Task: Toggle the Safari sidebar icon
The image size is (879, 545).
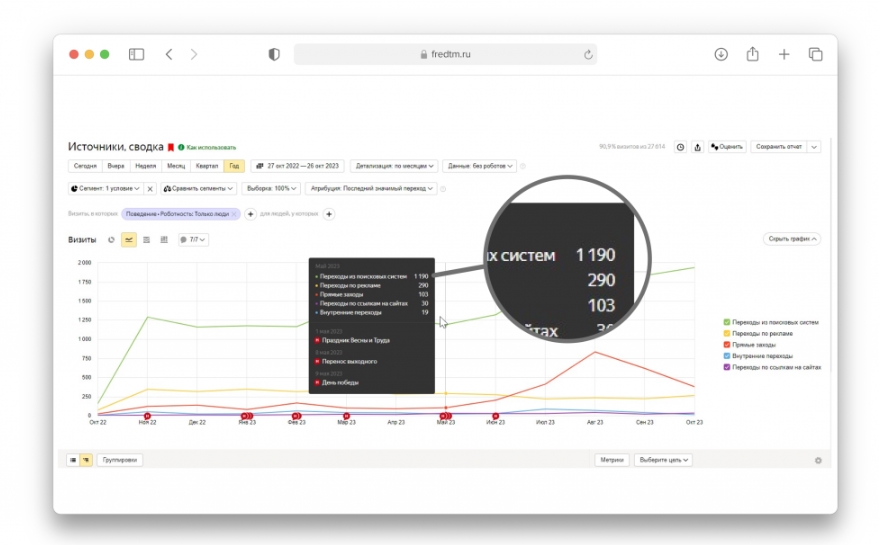Action: (x=136, y=54)
